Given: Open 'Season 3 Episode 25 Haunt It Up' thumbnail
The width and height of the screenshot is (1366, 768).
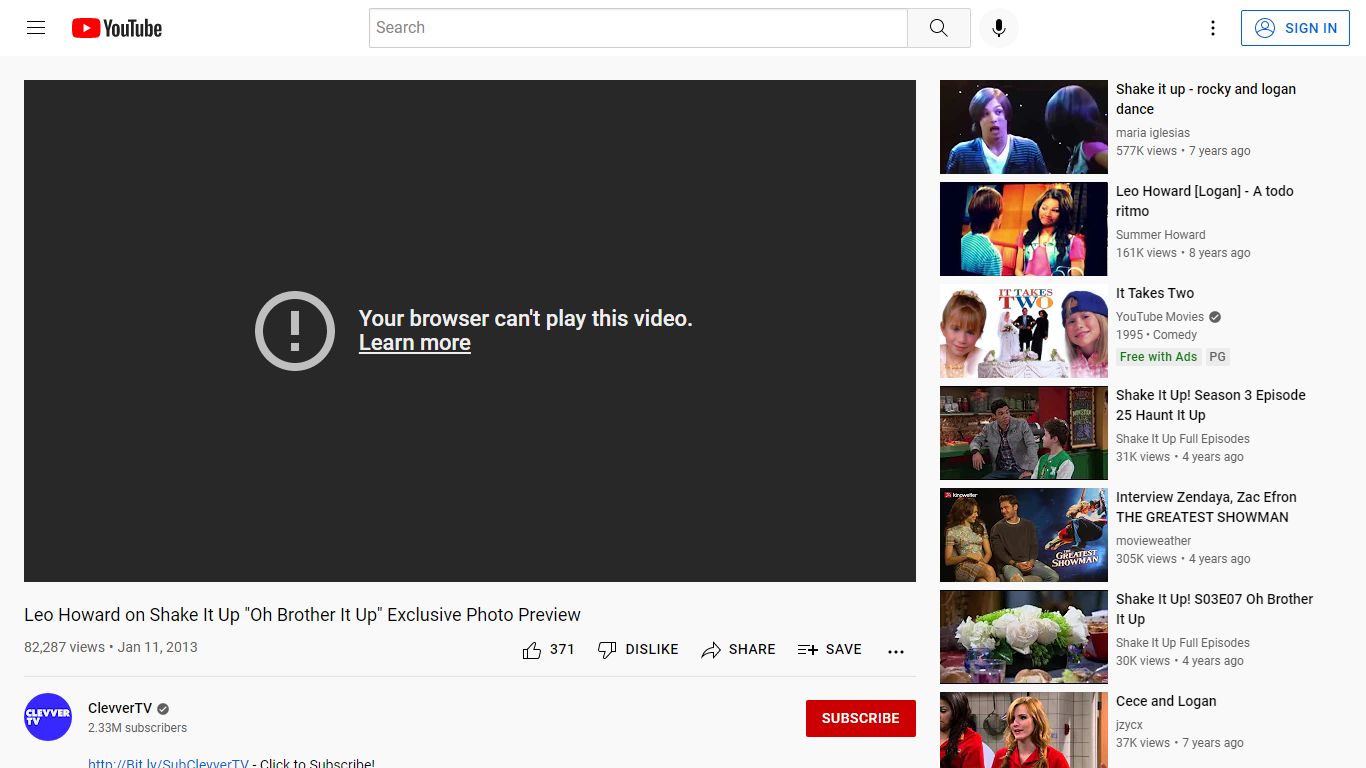Looking at the screenshot, I should click(1024, 433).
